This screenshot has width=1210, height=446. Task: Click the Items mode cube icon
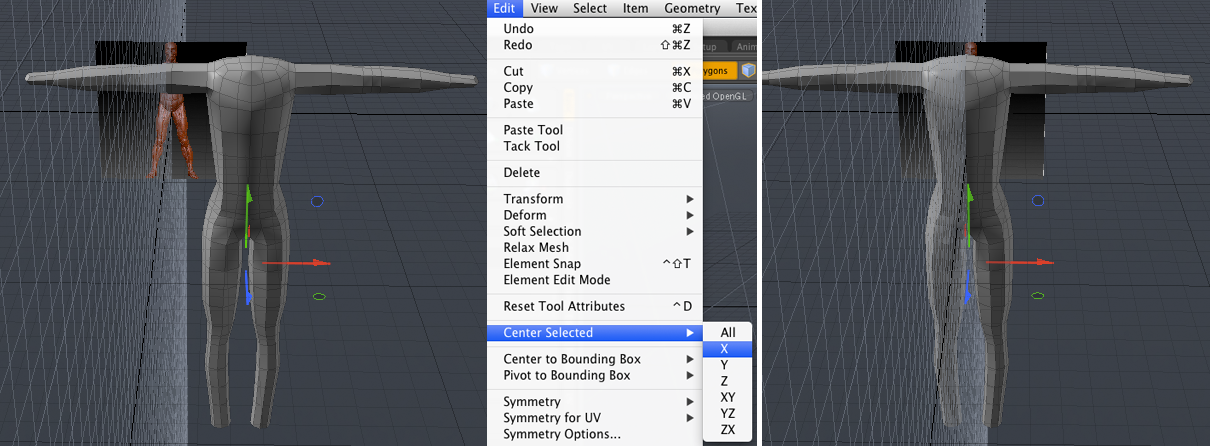click(x=747, y=71)
